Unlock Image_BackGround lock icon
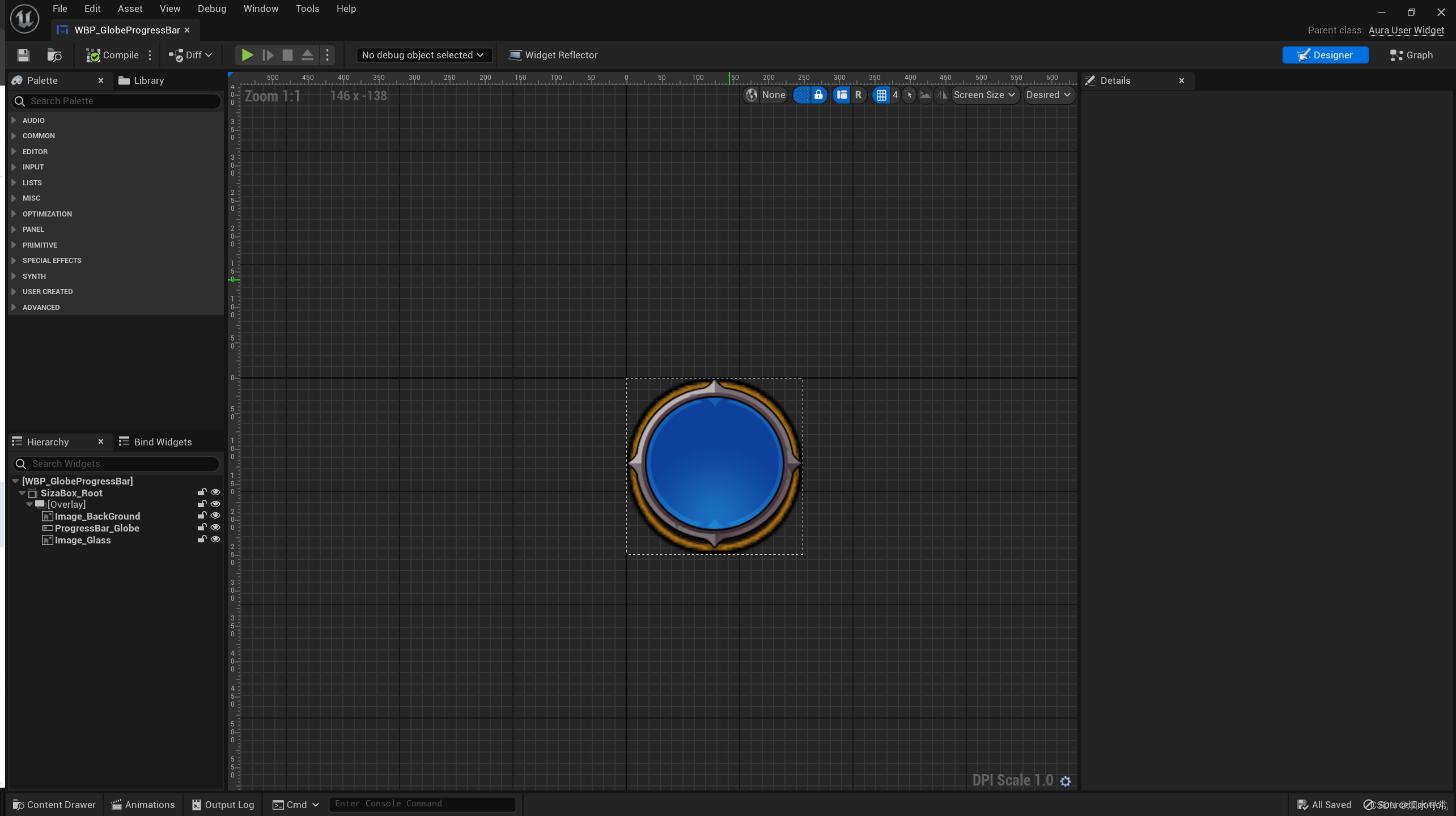Screen dimensions: 1456x816 tap(202, 516)
